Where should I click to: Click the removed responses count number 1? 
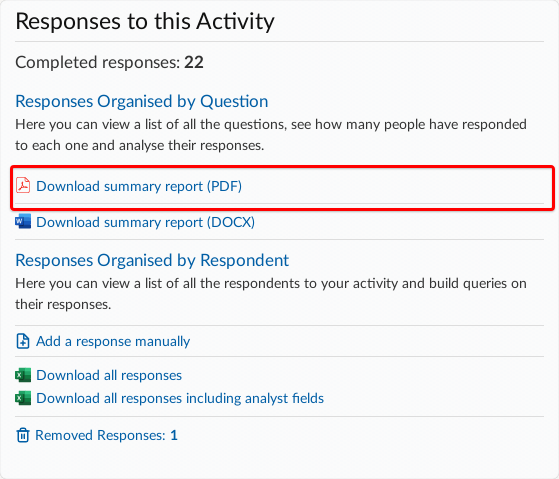[x=174, y=435]
